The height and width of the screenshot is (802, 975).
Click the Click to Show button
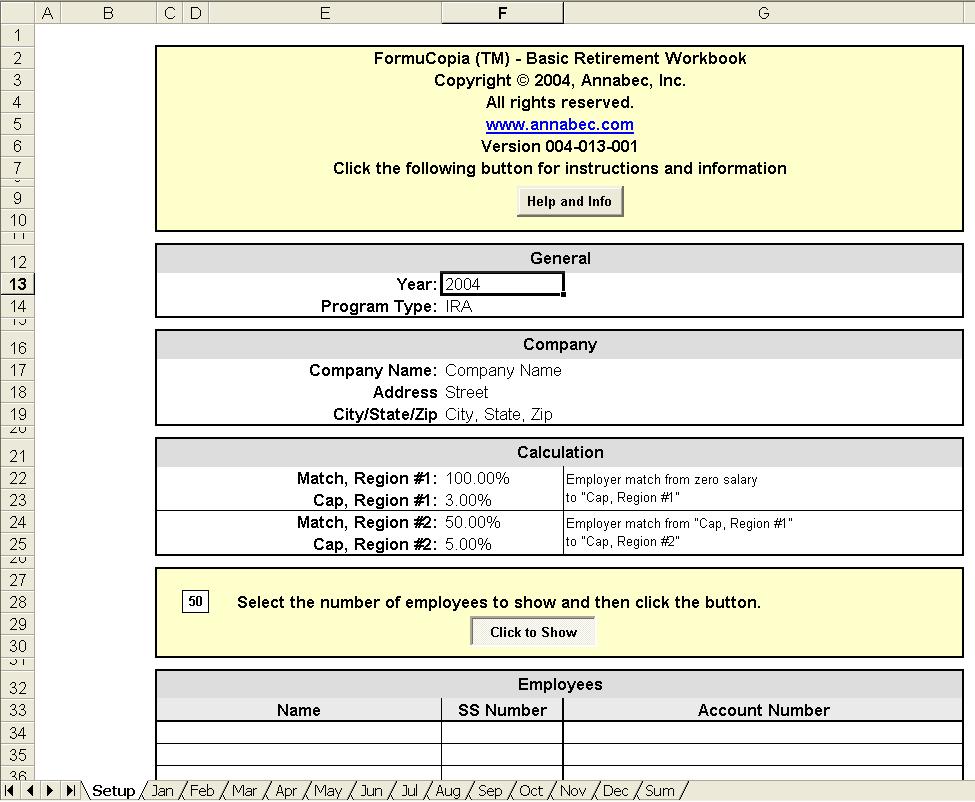(x=533, y=632)
